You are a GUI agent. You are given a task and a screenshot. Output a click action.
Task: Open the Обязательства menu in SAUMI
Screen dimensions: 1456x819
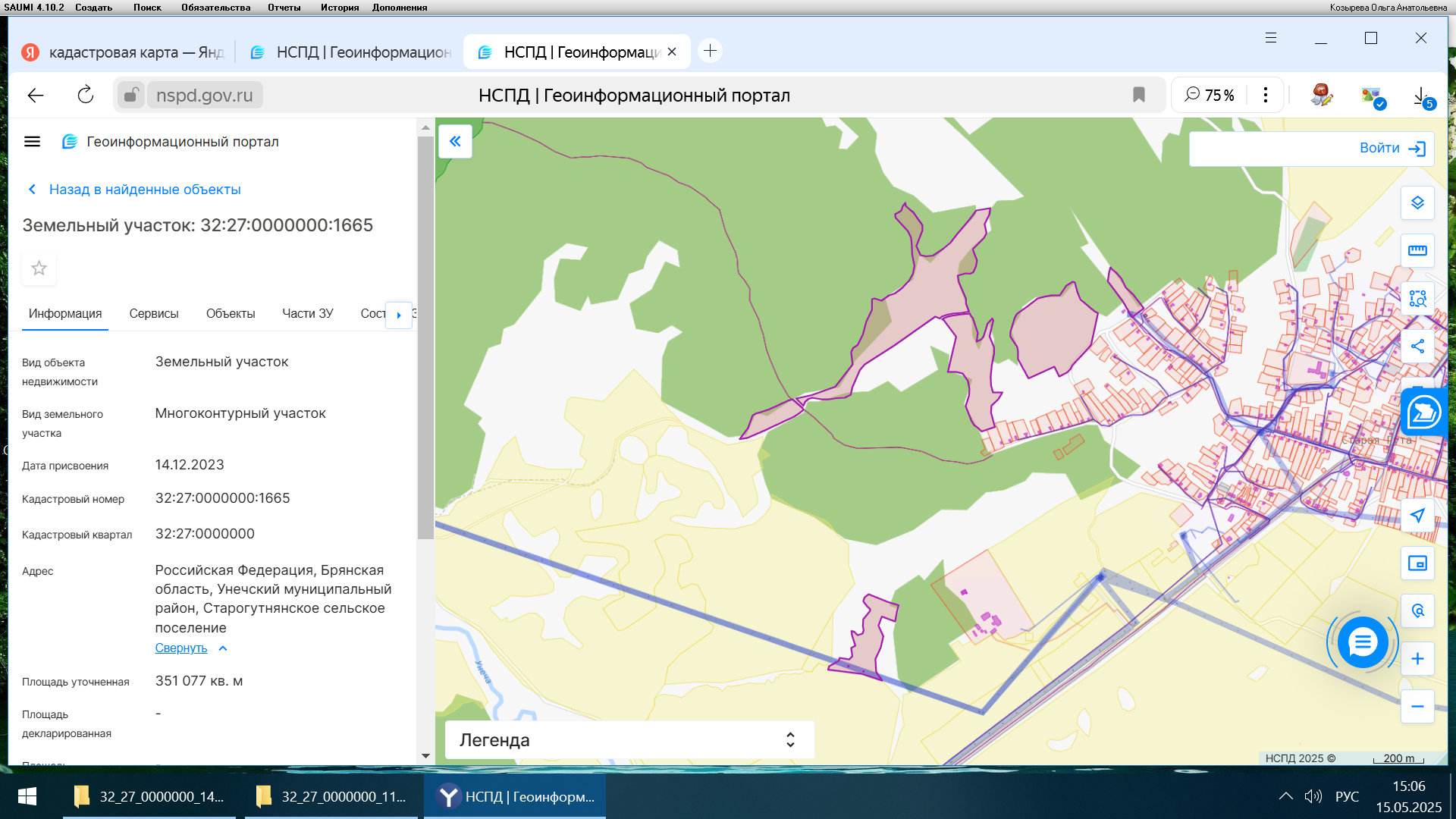coord(215,8)
